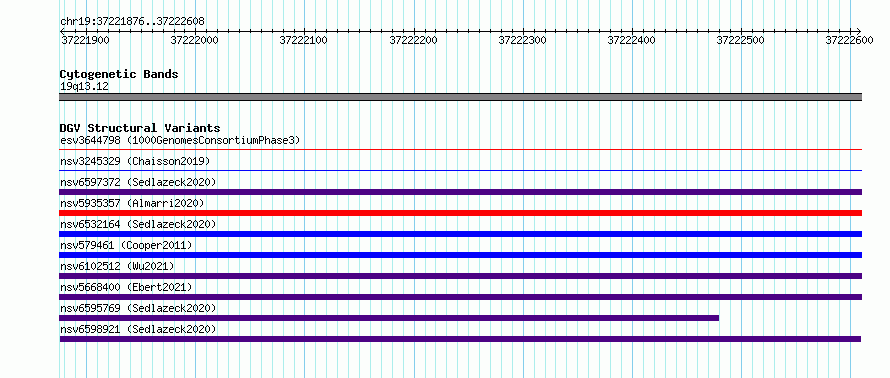Click the nsv5668400 (Ebert2021) label

[x=126, y=287]
